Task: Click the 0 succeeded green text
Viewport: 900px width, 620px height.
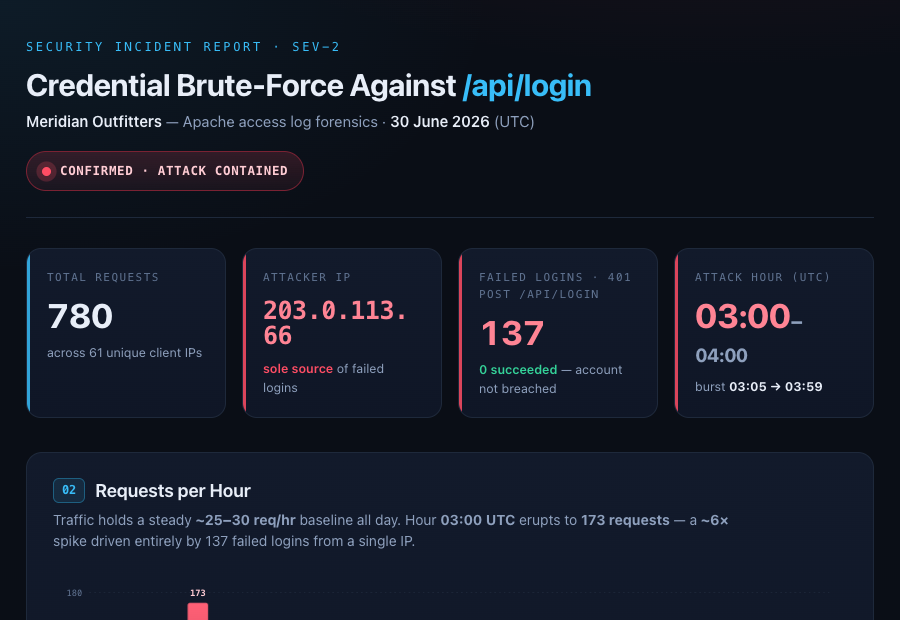Action: (x=518, y=370)
